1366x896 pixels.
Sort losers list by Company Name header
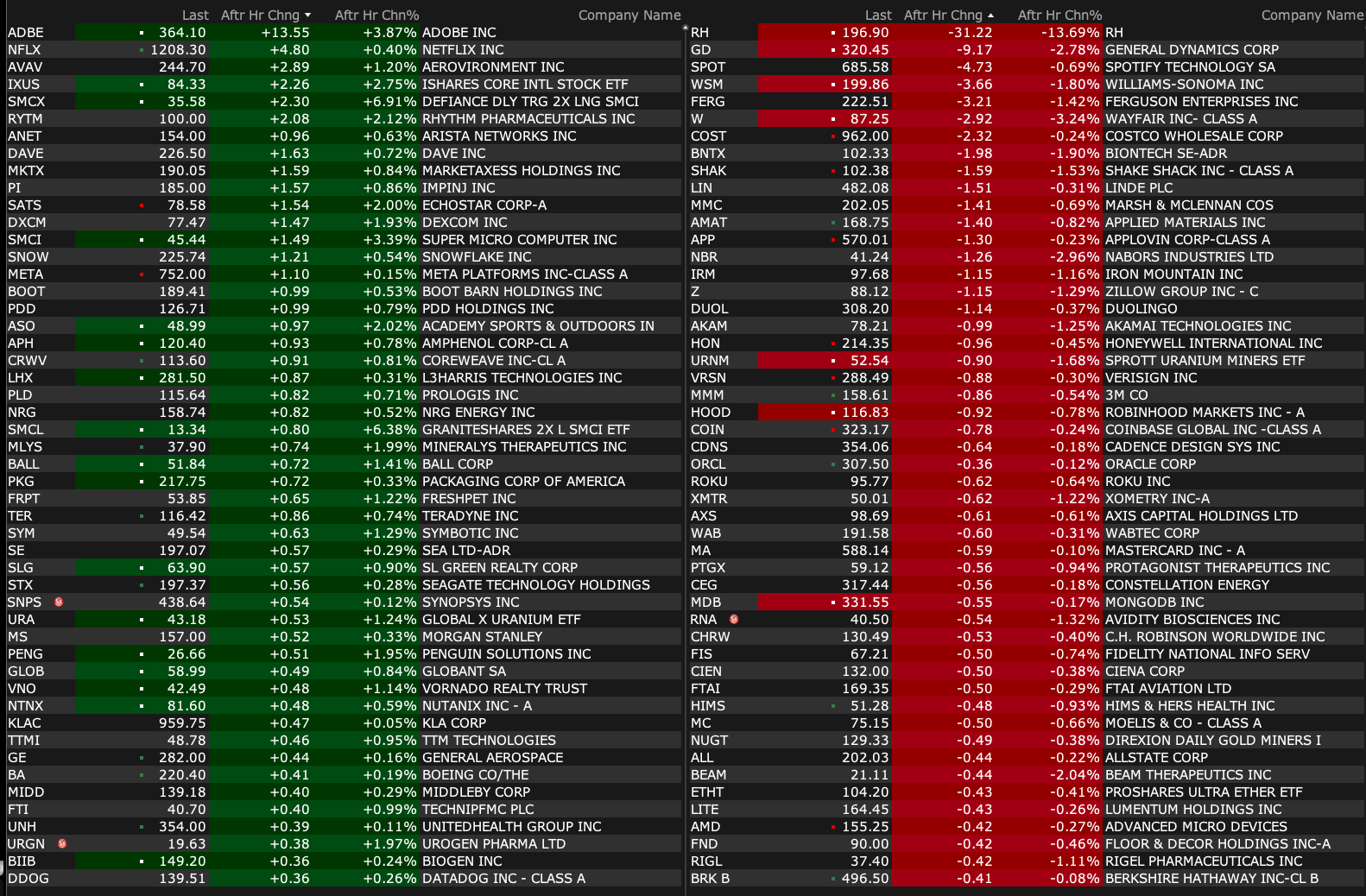1312,16
